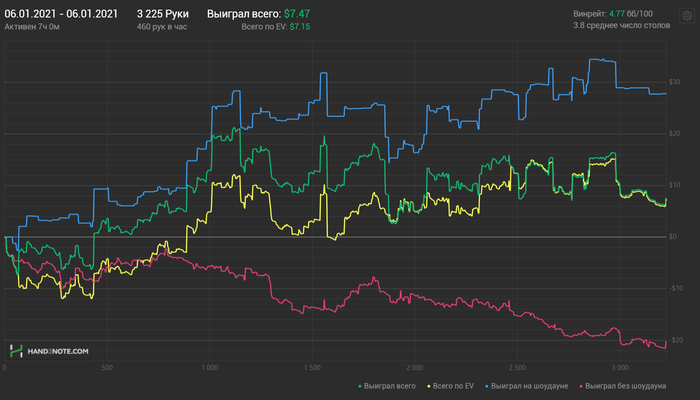Screen dimensions: 700x400
Task: Click the 1 000 x-axis tick label
Action: click(x=209, y=367)
